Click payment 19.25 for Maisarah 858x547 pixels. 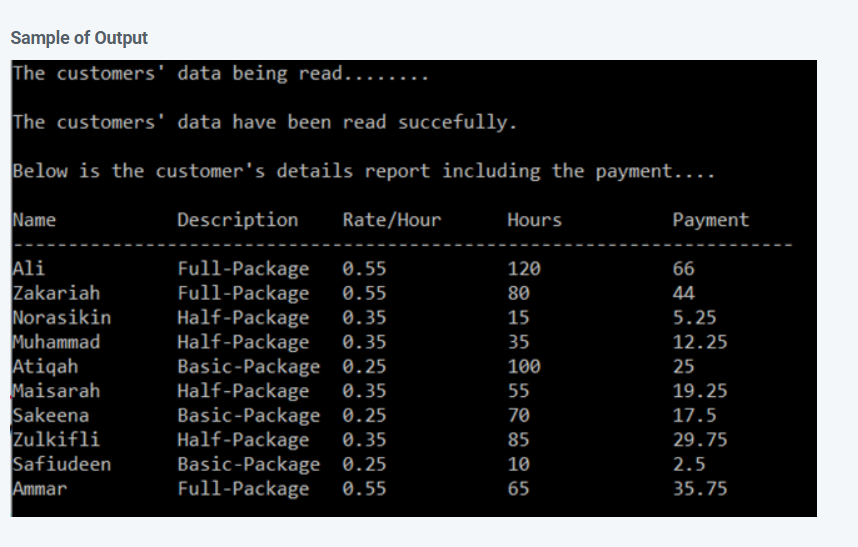tap(700, 391)
